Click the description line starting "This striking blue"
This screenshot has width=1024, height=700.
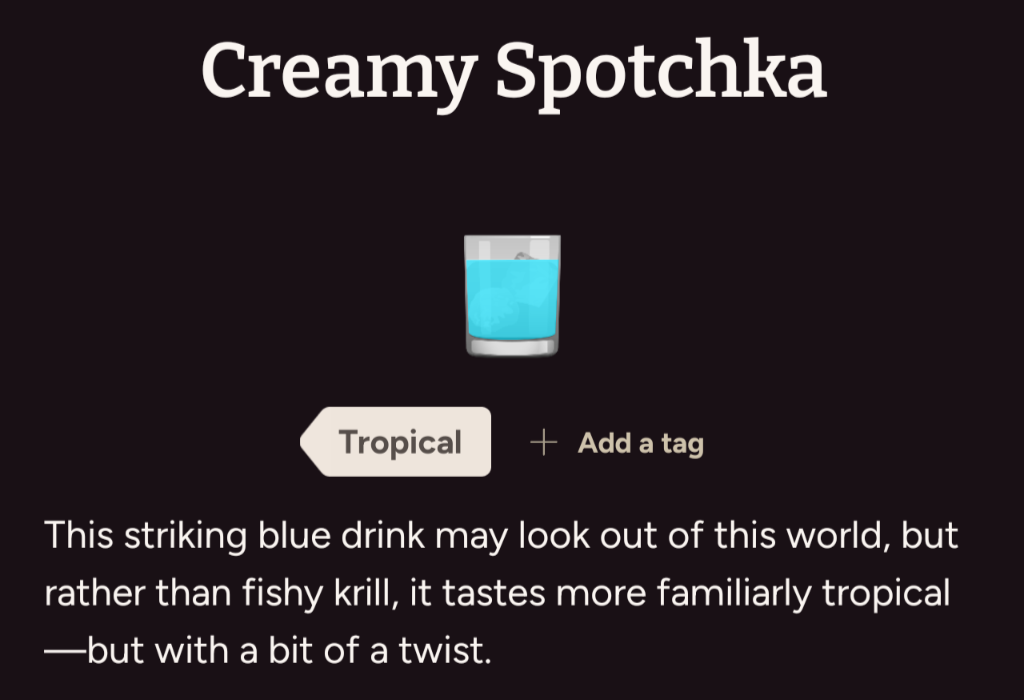(x=500, y=535)
